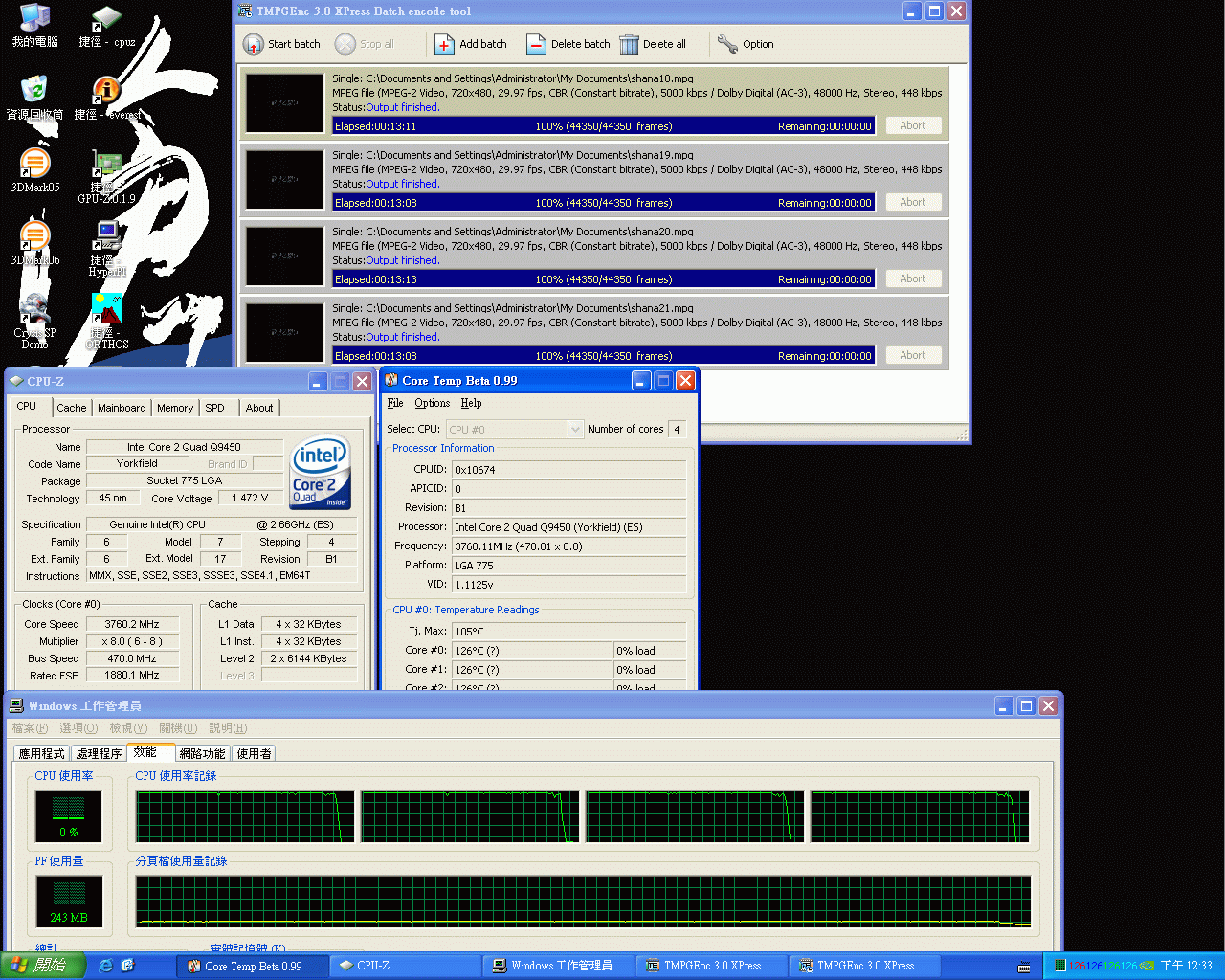Switch to CPU-Z via its taskbar button

point(406,966)
